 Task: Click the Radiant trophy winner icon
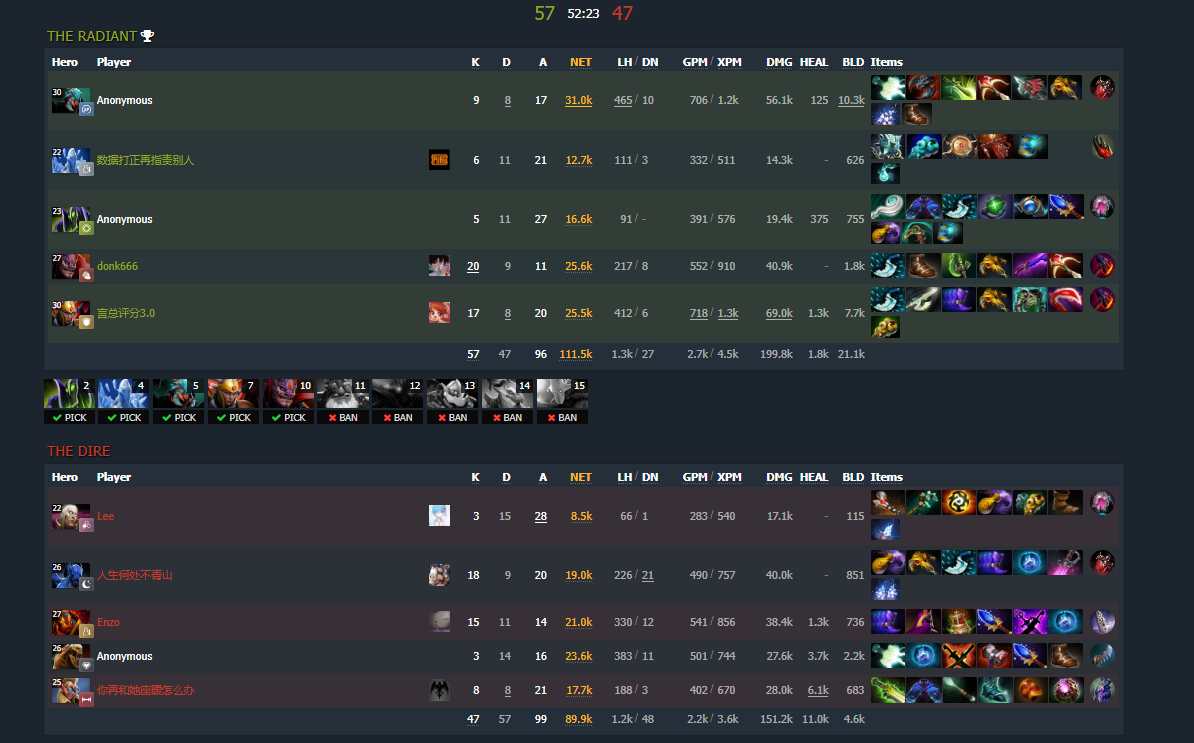coord(148,36)
